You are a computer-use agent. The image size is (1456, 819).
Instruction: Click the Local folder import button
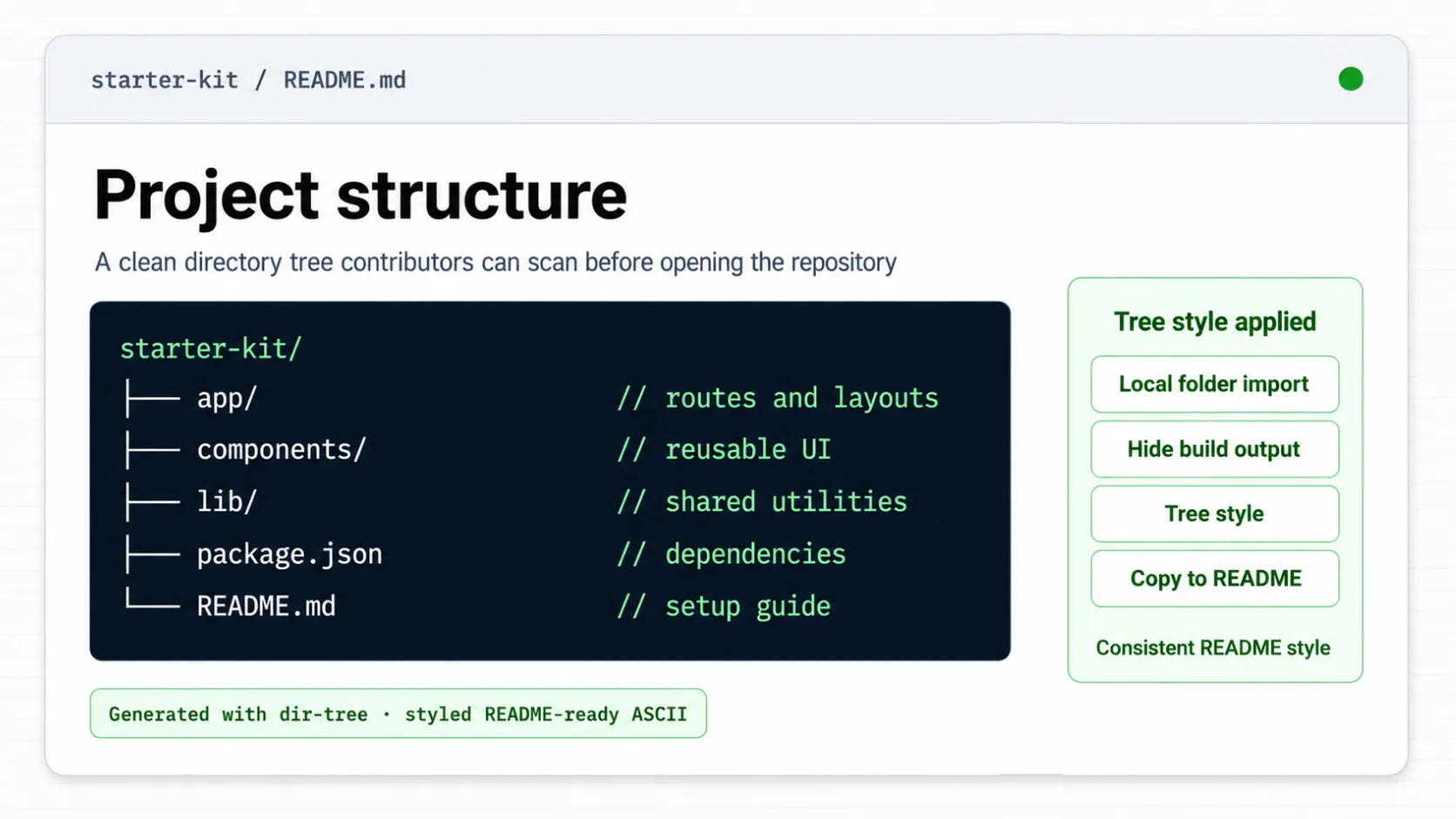[x=1215, y=384]
